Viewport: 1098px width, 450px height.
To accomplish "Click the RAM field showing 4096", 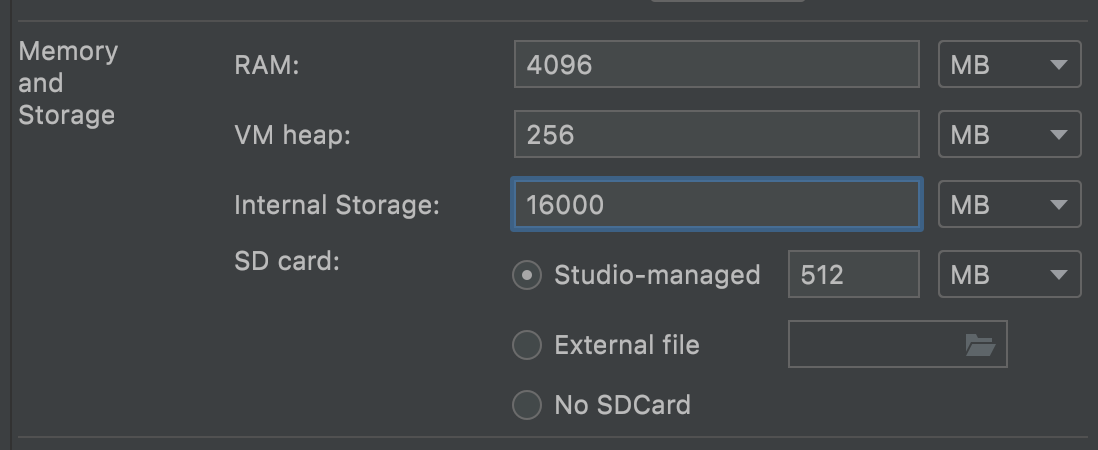I will (x=716, y=65).
